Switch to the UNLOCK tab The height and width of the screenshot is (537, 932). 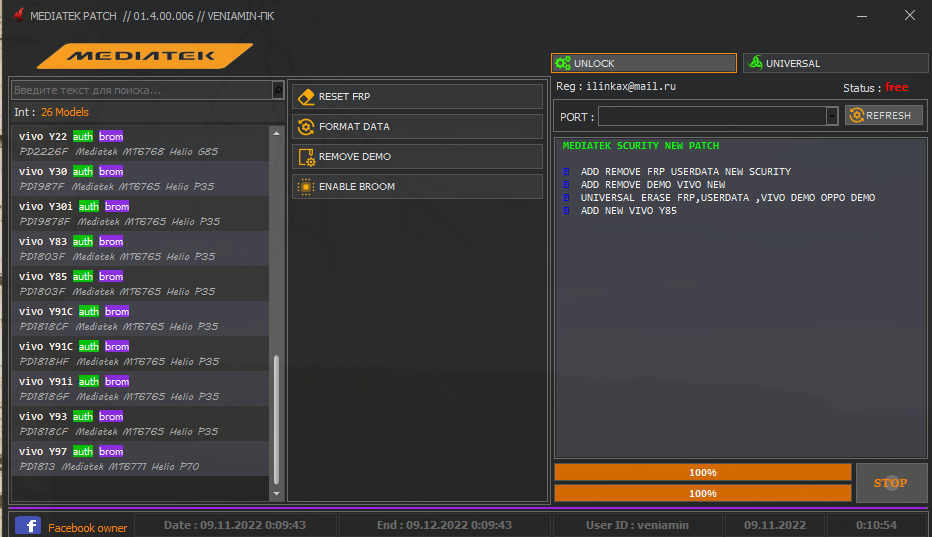(644, 63)
